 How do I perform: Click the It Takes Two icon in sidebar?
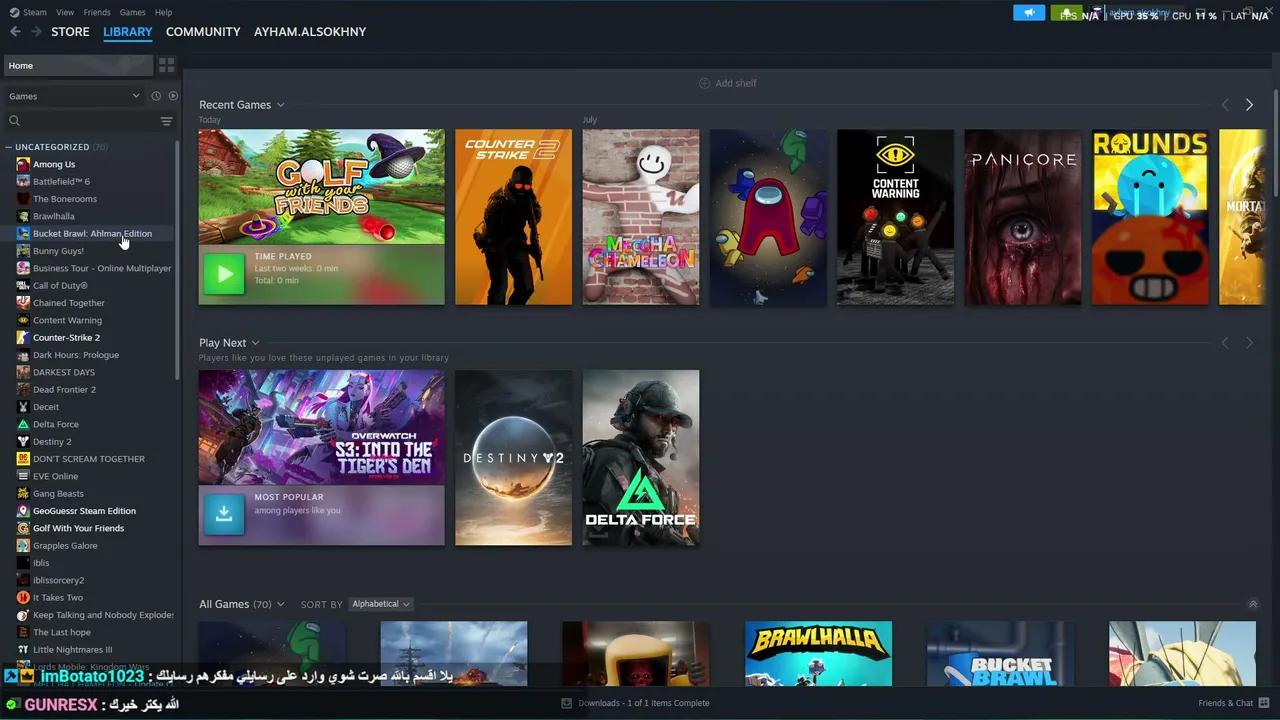23,597
